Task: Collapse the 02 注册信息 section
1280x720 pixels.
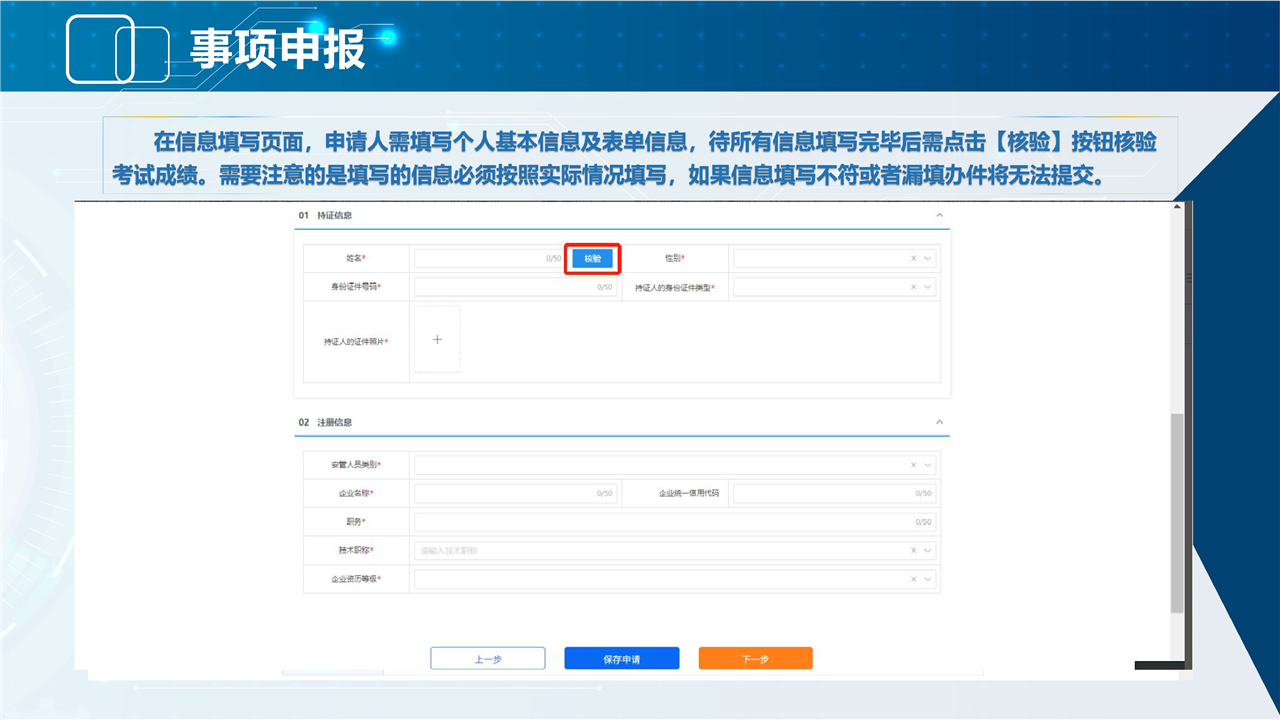Action: (939, 422)
